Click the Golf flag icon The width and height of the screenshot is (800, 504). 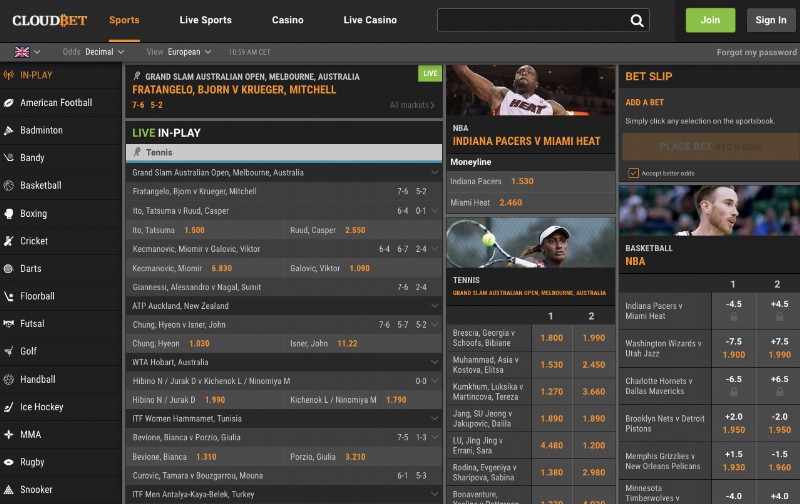9,351
